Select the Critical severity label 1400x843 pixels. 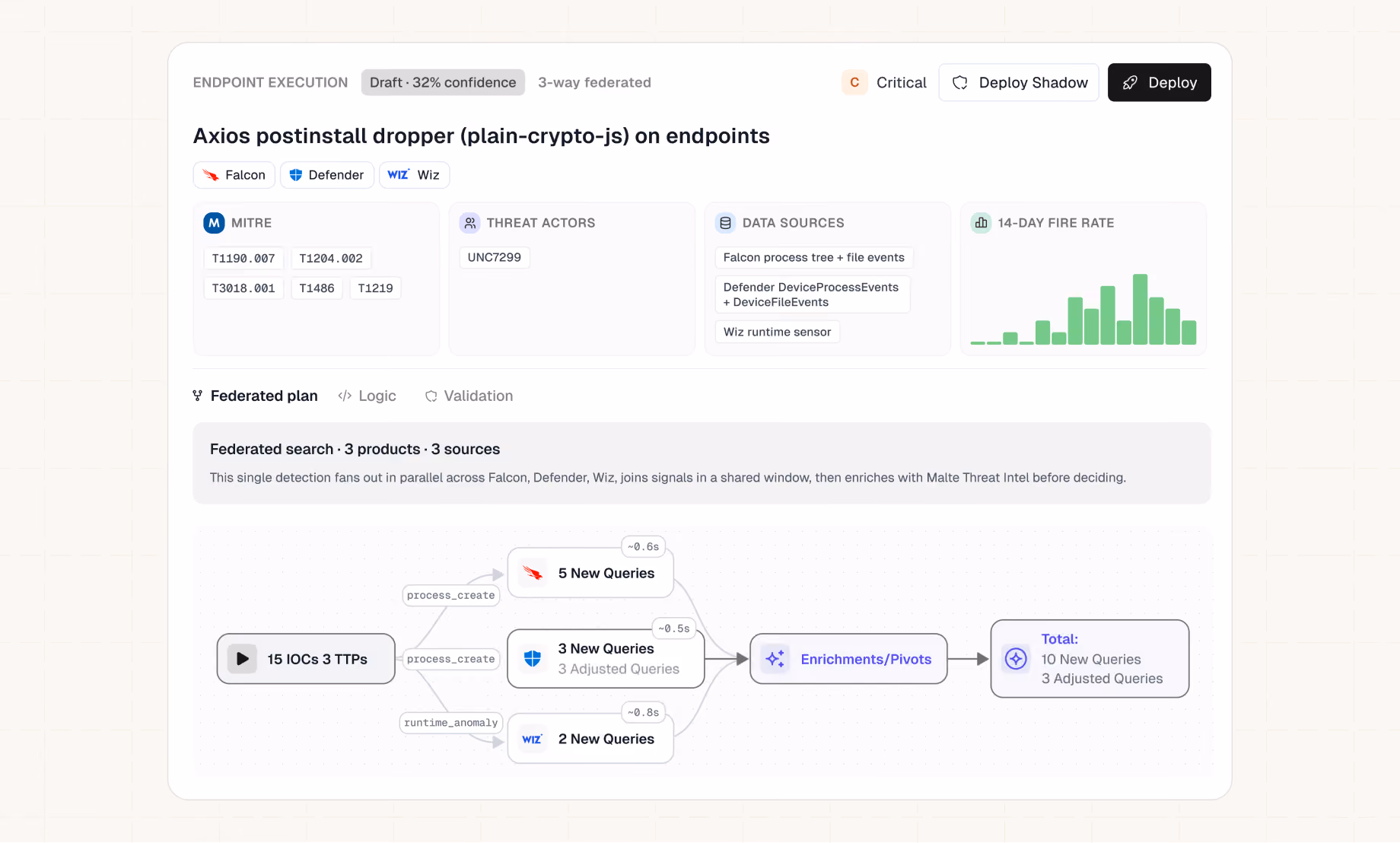[x=901, y=82]
